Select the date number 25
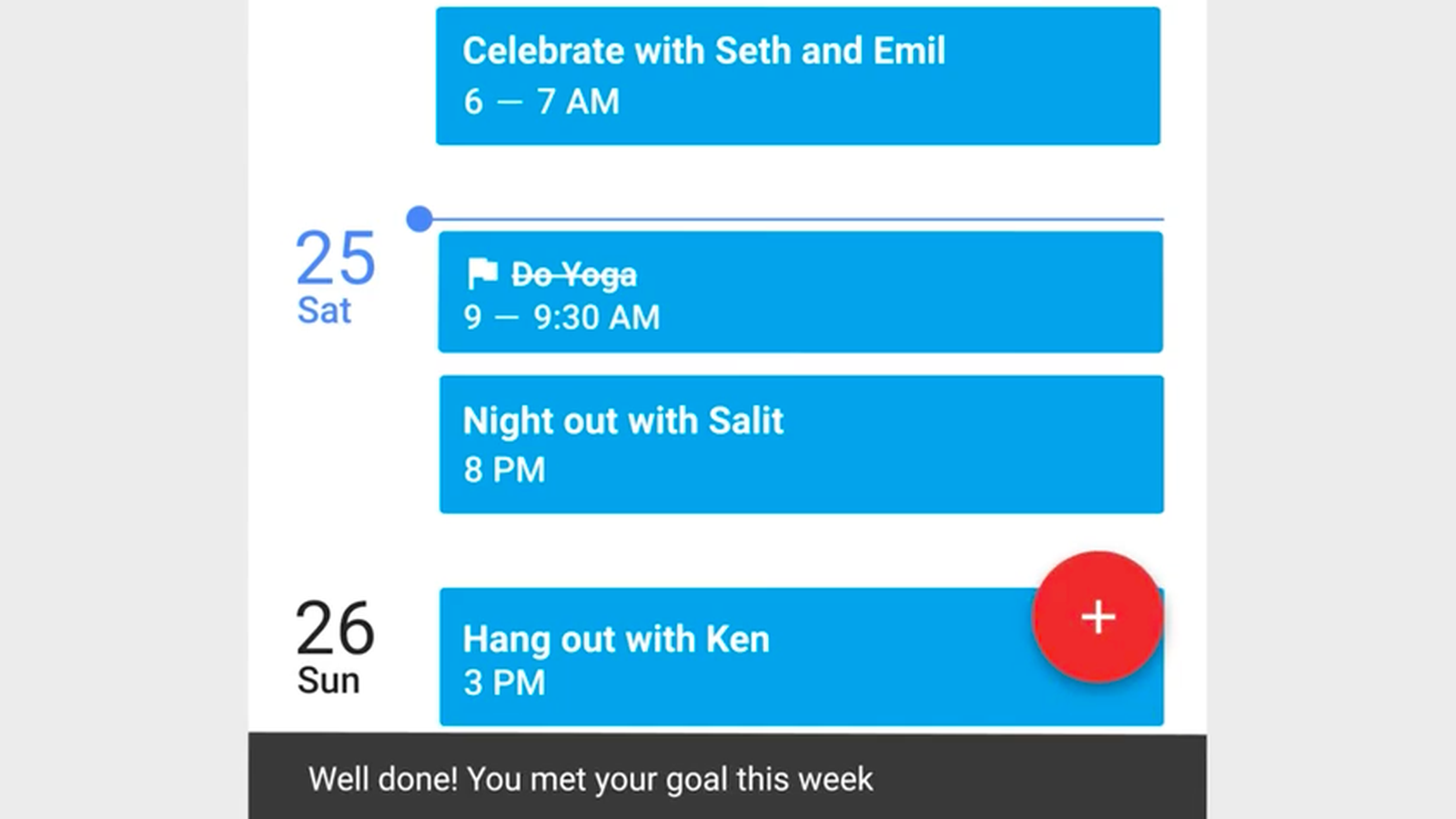 pos(335,258)
